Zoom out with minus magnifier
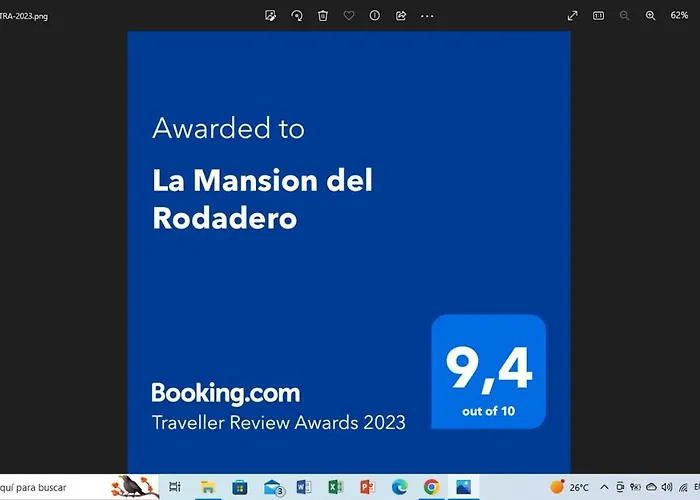The image size is (700, 500). tap(625, 16)
